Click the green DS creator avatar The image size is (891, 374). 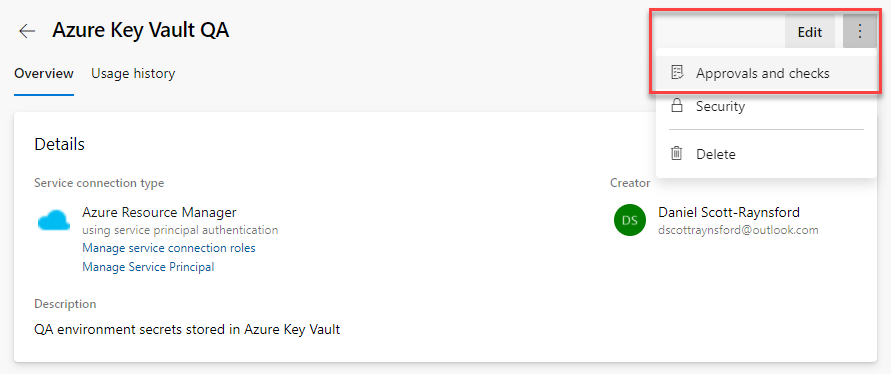pos(630,221)
